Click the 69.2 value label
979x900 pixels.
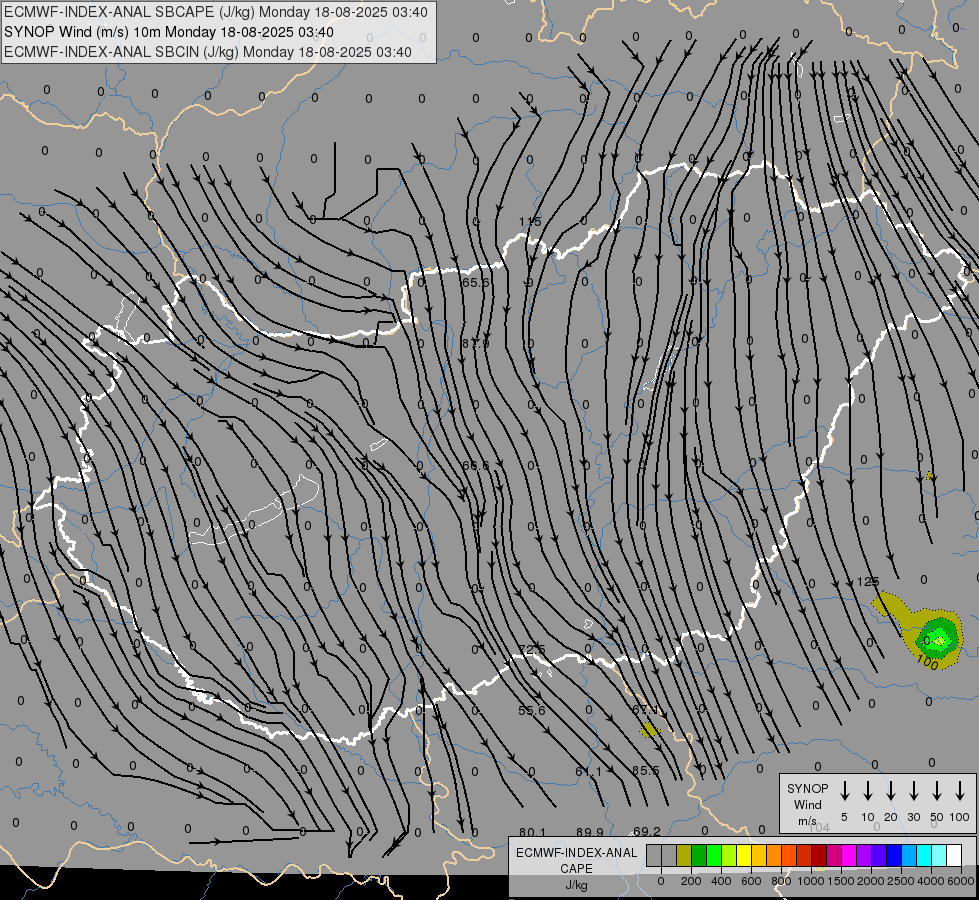pos(646,831)
